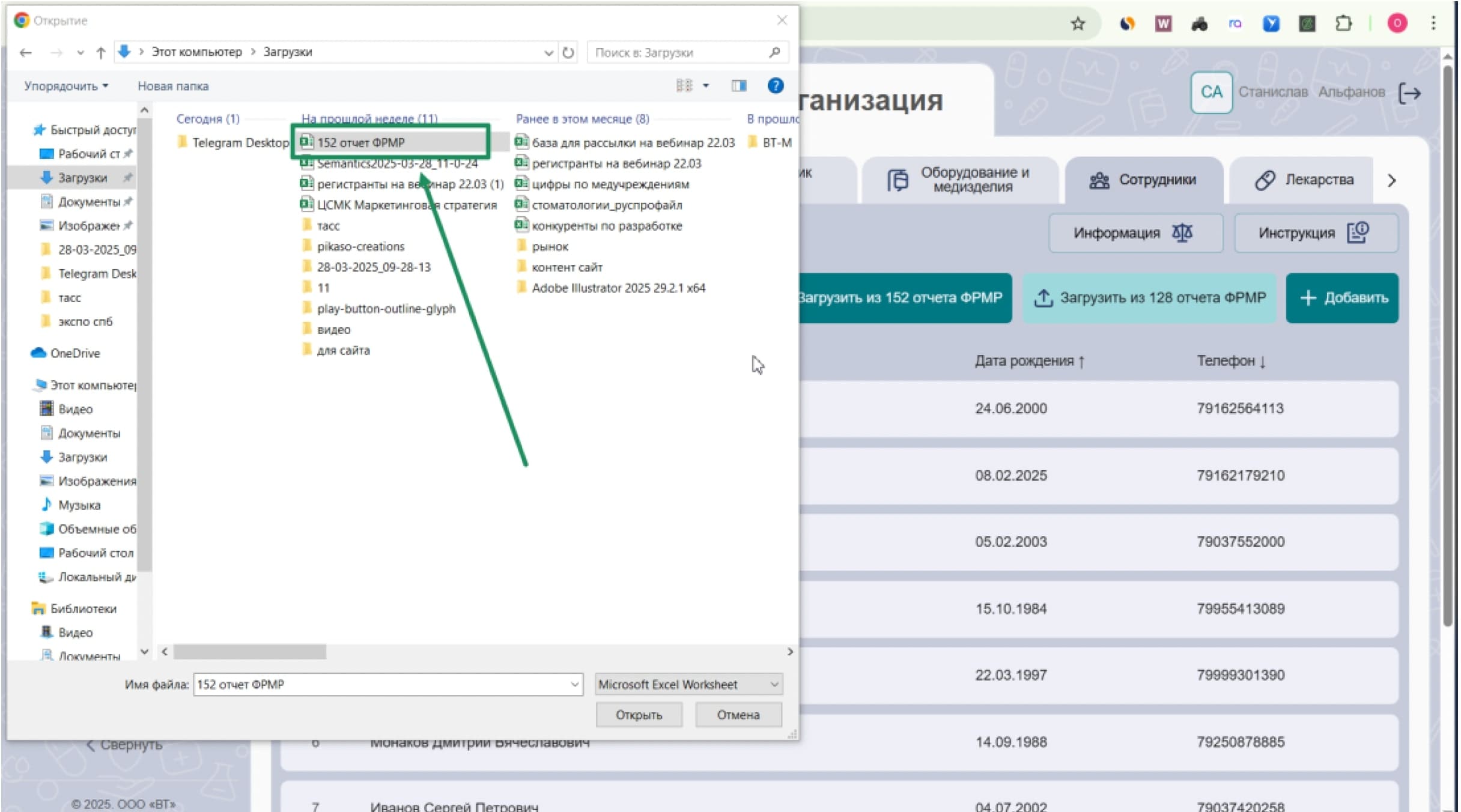This screenshot has height=812, width=1461.
Task: Log out using the exit icon
Action: point(1409,93)
